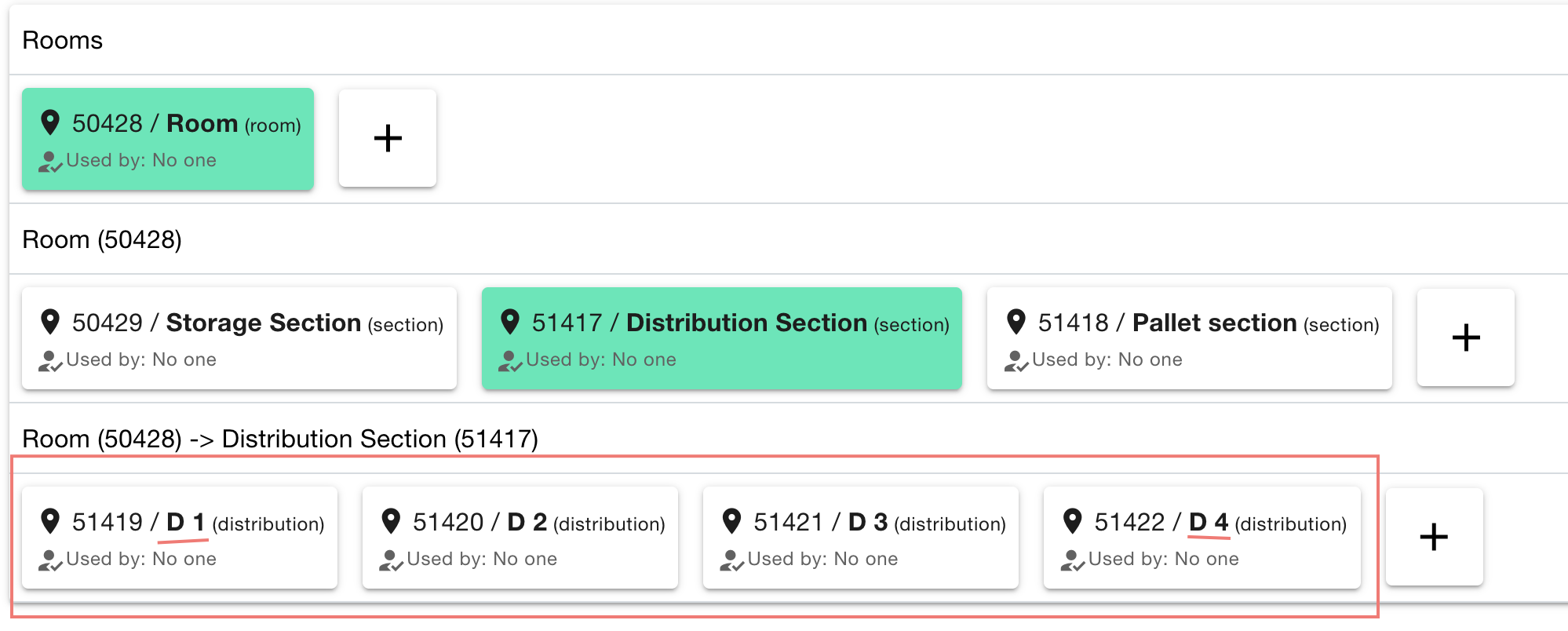
Task: Click location pin icon on D 4
Action: coord(1073,521)
